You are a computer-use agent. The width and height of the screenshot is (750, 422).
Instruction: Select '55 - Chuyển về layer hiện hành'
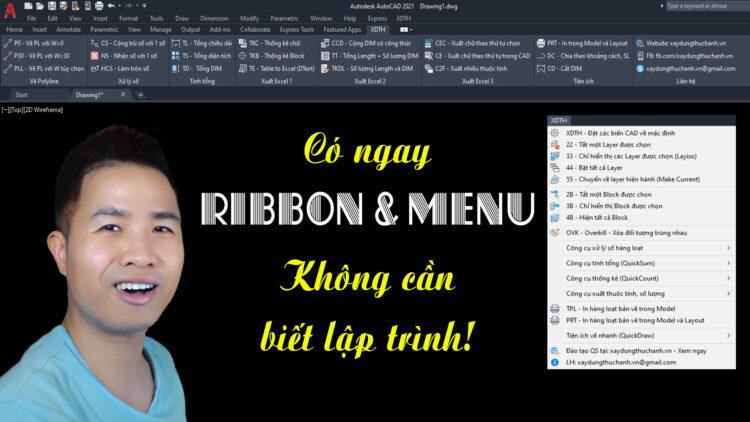pos(641,179)
